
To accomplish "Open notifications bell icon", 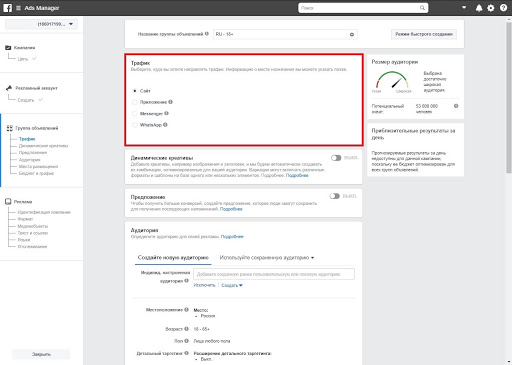I will click(479, 8).
